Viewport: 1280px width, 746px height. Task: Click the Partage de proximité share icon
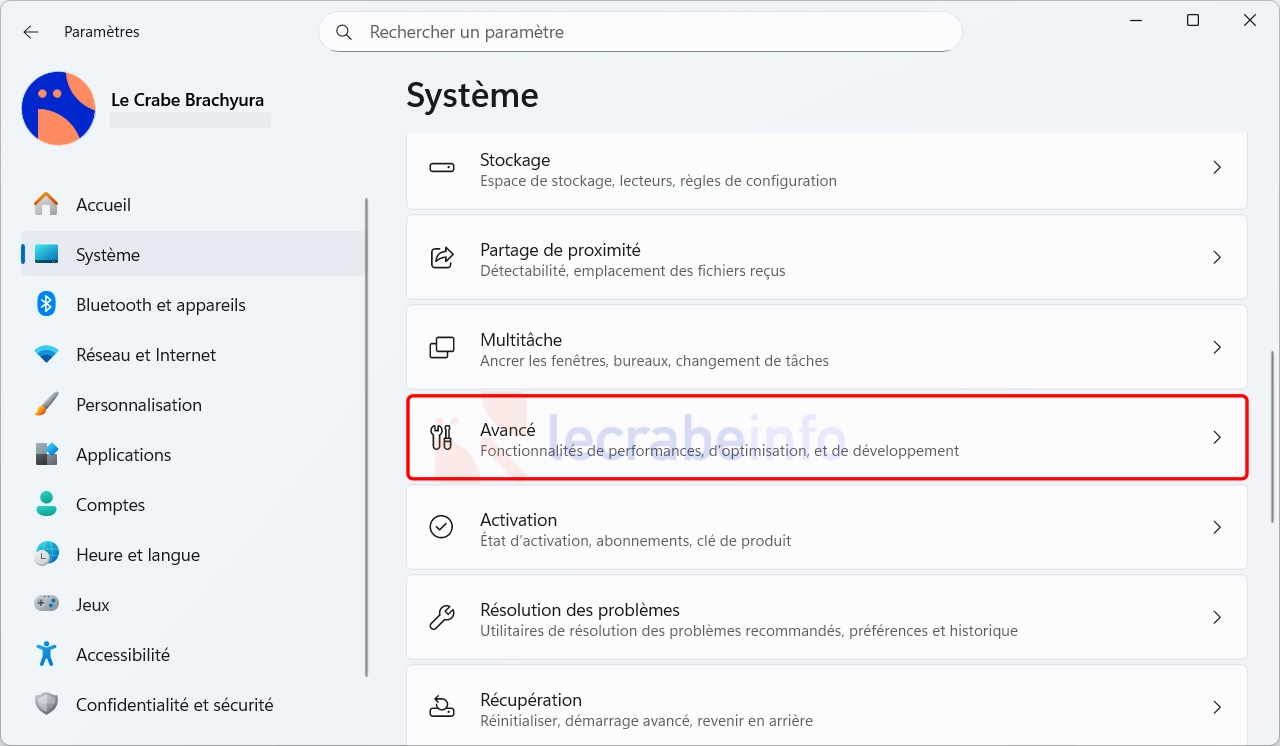point(442,257)
